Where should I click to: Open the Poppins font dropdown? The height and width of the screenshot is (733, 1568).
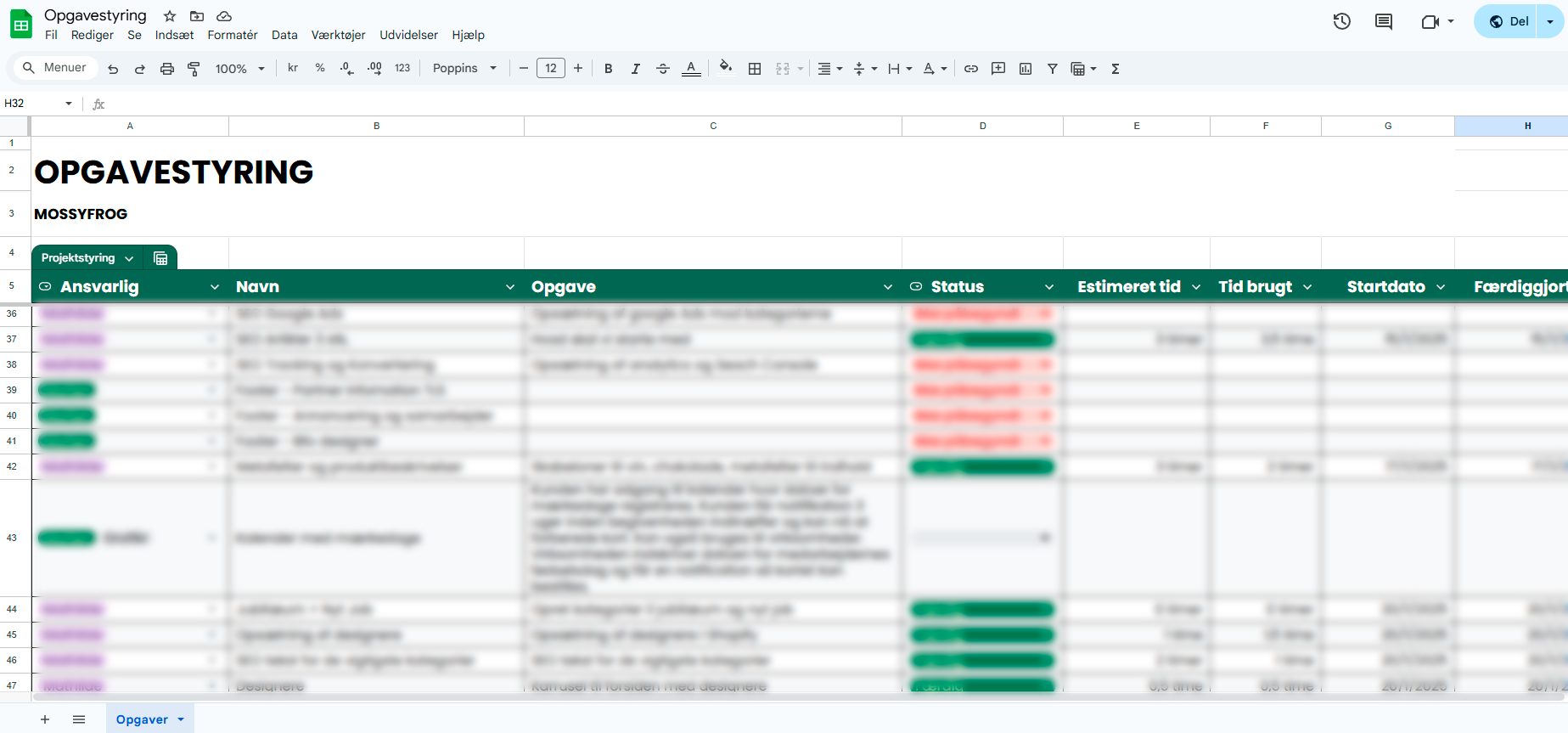tap(464, 68)
